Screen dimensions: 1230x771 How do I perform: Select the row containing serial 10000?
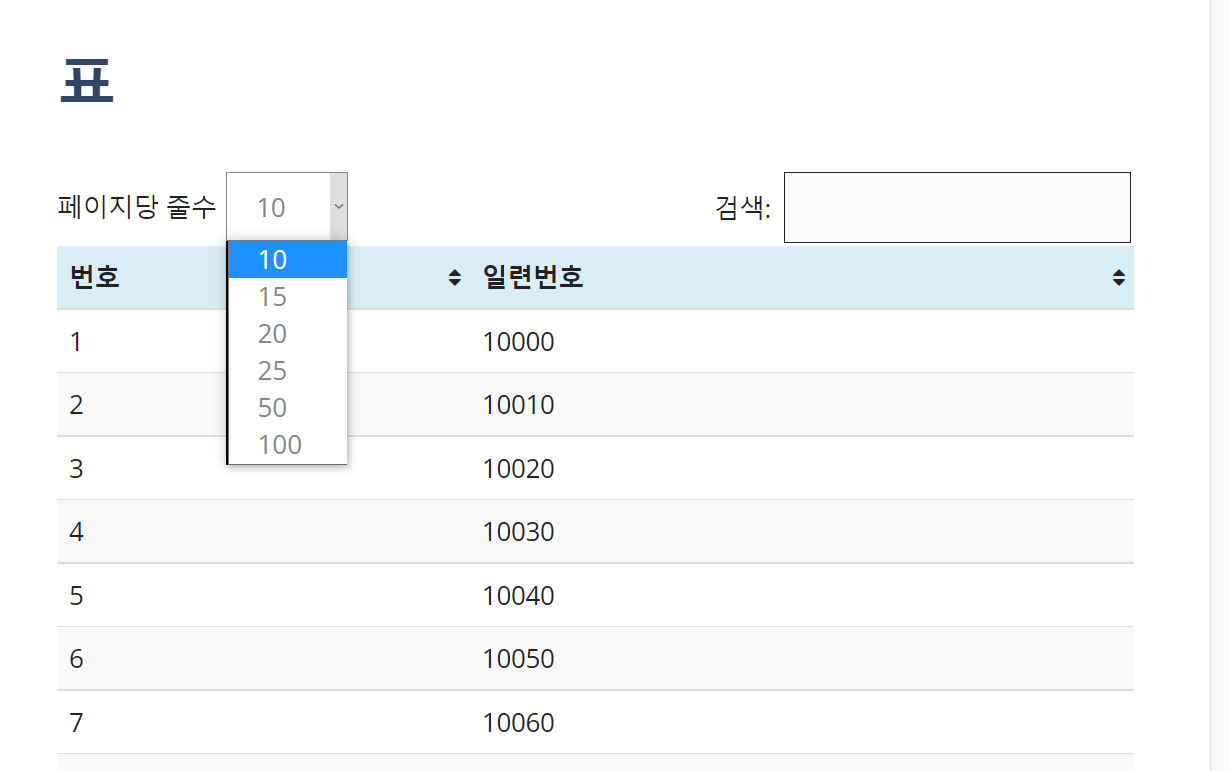(520, 341)
